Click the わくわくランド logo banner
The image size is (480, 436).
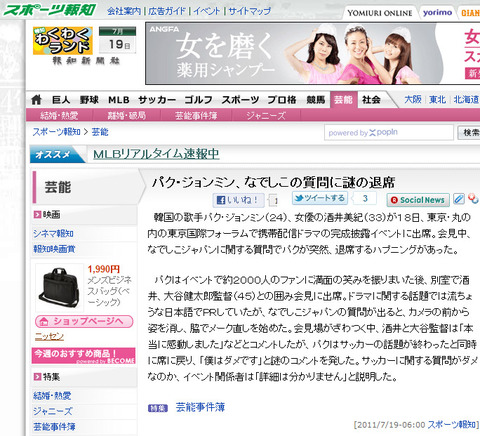pyautogui.click(x=63, y=41)
